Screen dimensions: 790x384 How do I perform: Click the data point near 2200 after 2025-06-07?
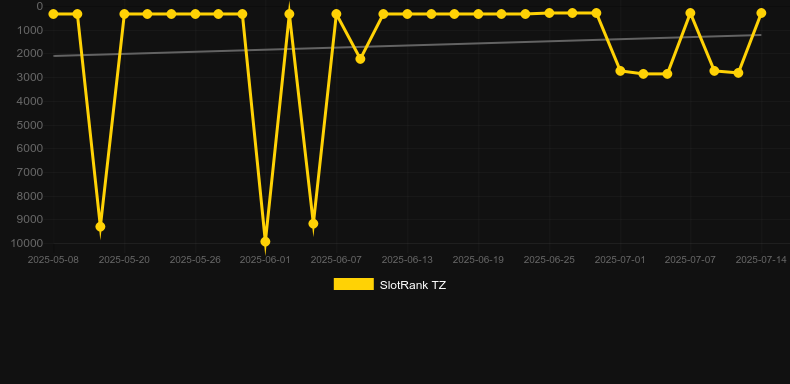click(x=360, y=59)
